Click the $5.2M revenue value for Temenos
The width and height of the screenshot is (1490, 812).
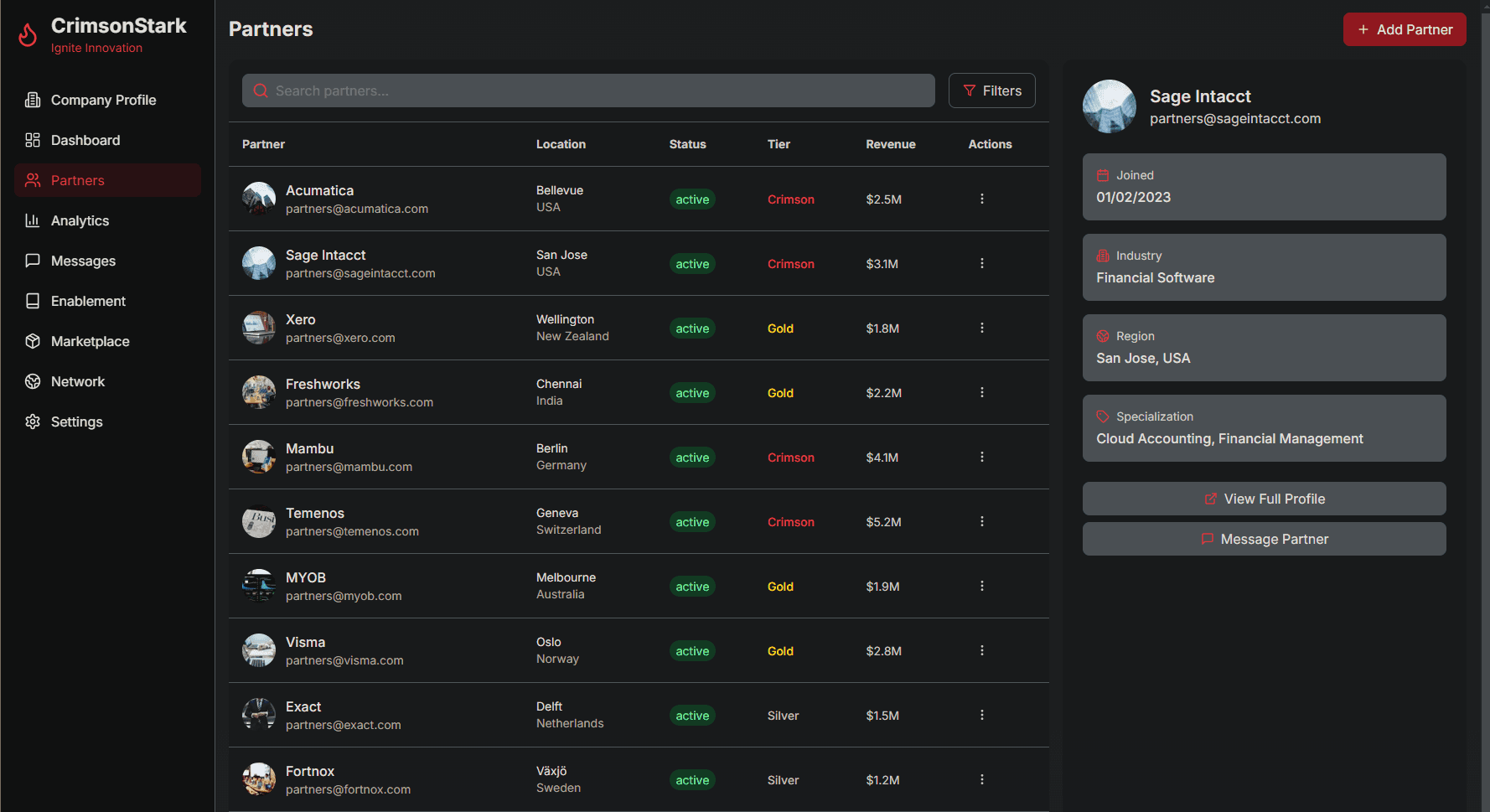(x=883, y=522)
